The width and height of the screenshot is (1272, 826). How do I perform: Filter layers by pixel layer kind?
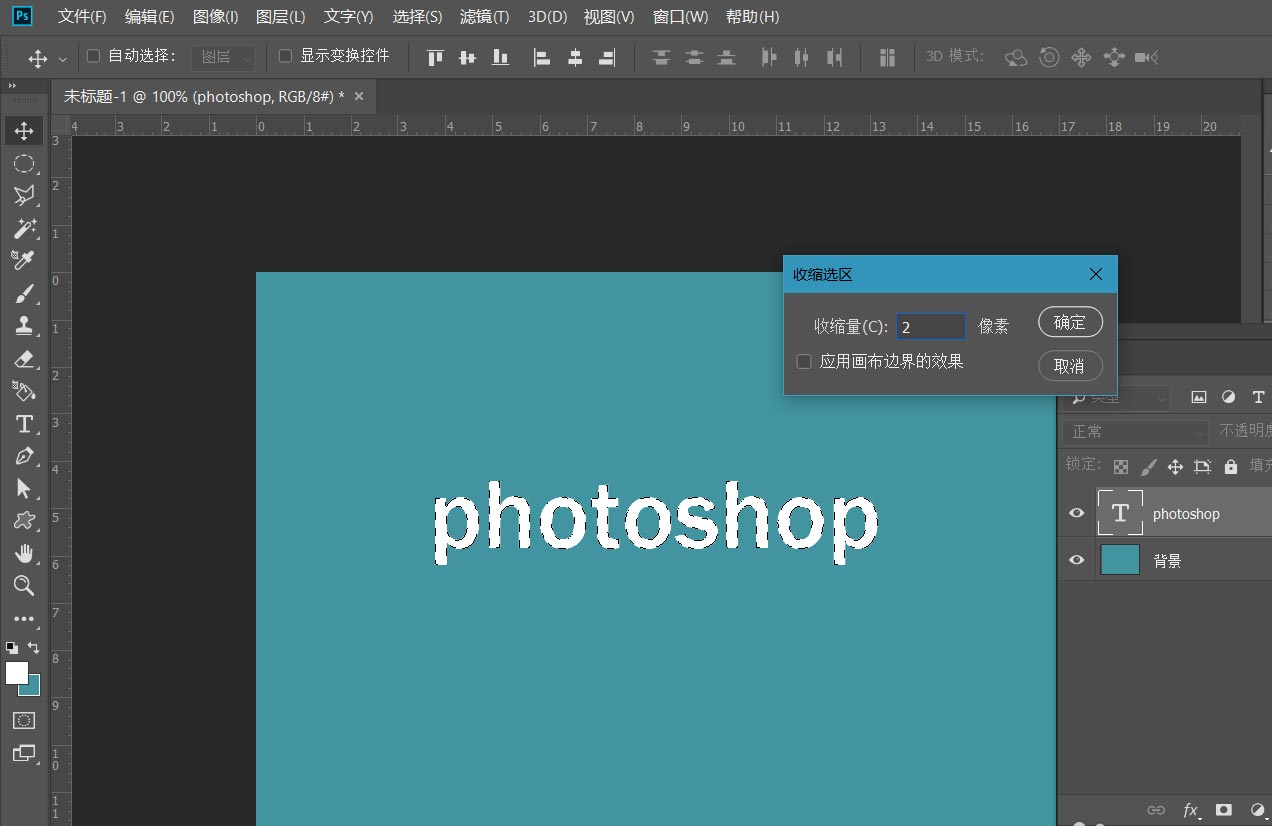click(x=1199, y=397)
